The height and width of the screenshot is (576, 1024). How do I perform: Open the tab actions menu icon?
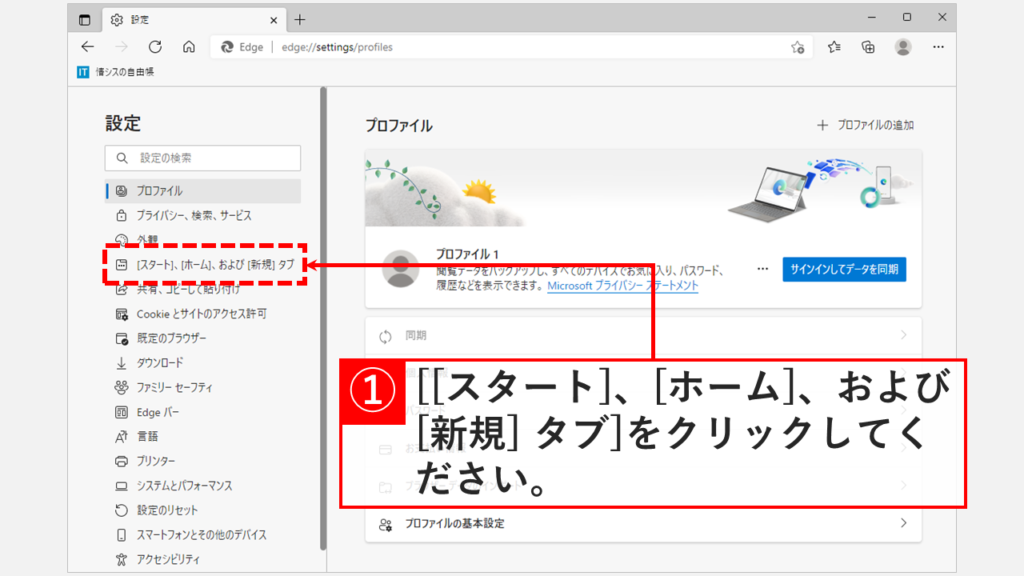(x=85, y=19)
